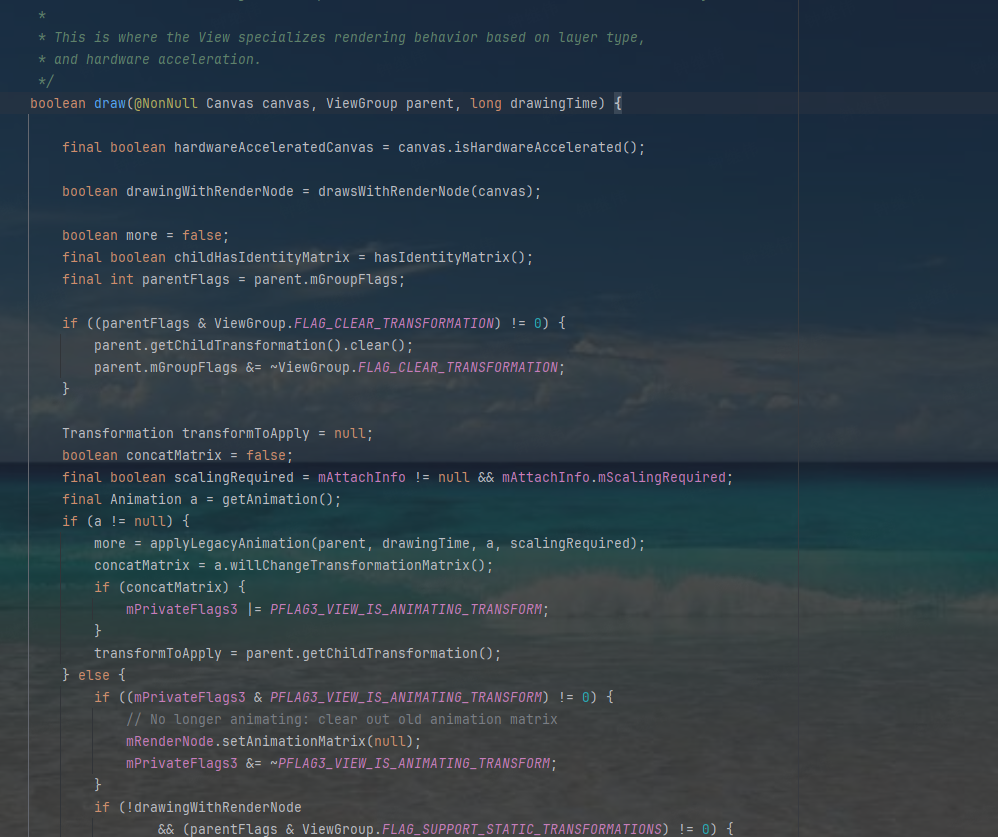Click the willChangeTransformationMatrix() call

[357, 565]
